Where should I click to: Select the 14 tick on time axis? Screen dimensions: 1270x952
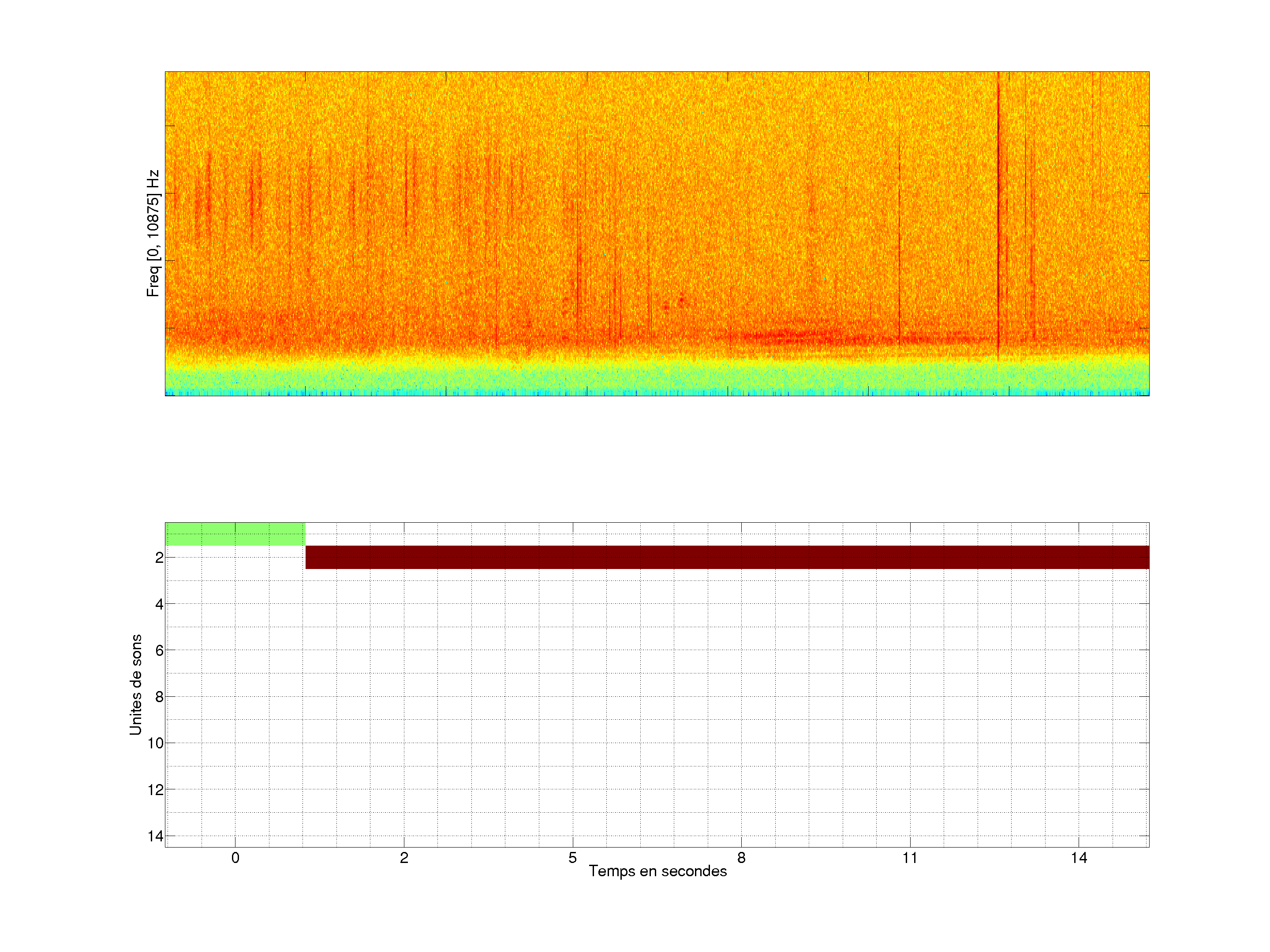1079,858
